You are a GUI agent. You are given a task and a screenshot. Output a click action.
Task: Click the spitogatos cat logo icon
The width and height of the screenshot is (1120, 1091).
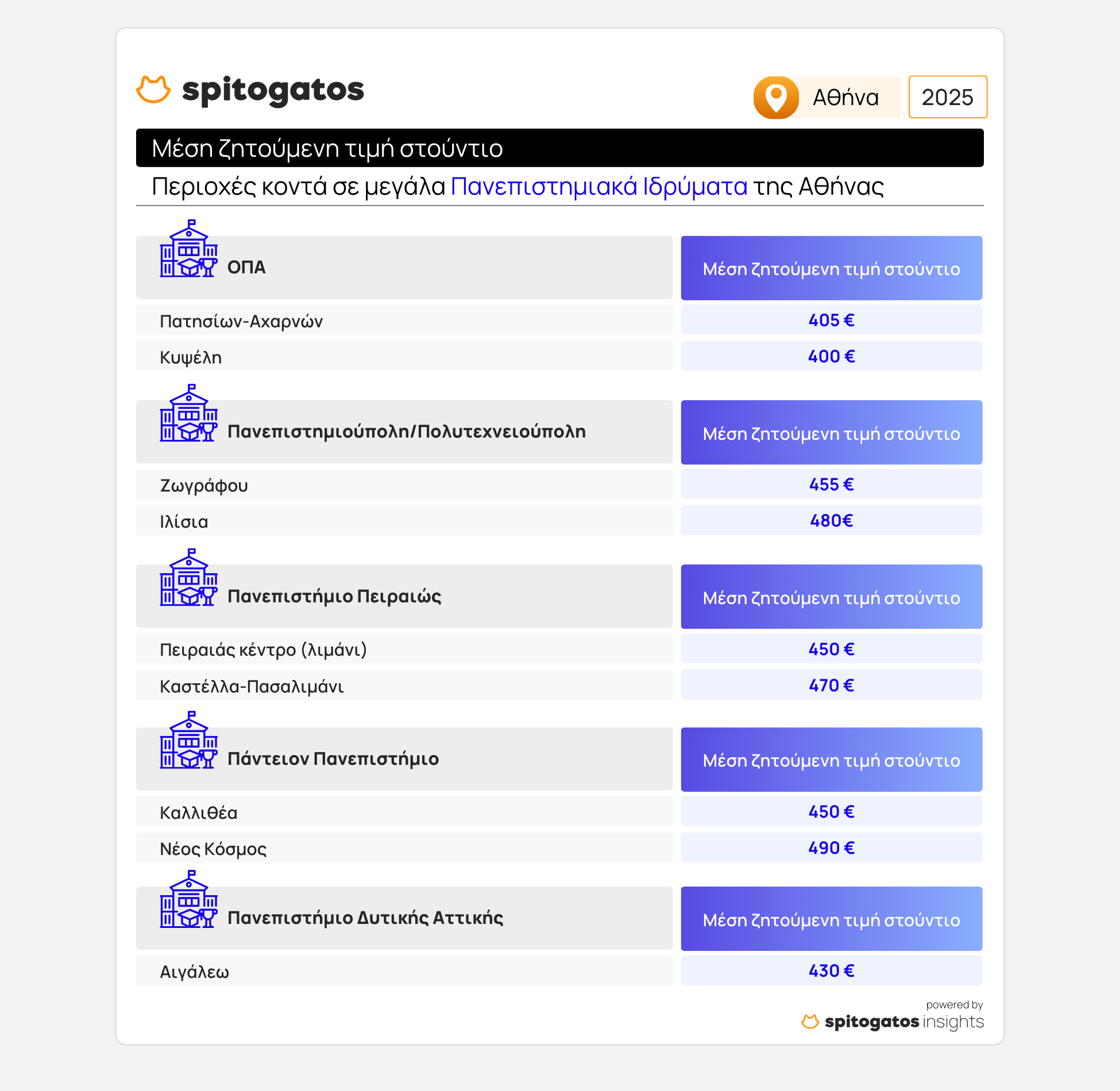(x=153, y=90)
